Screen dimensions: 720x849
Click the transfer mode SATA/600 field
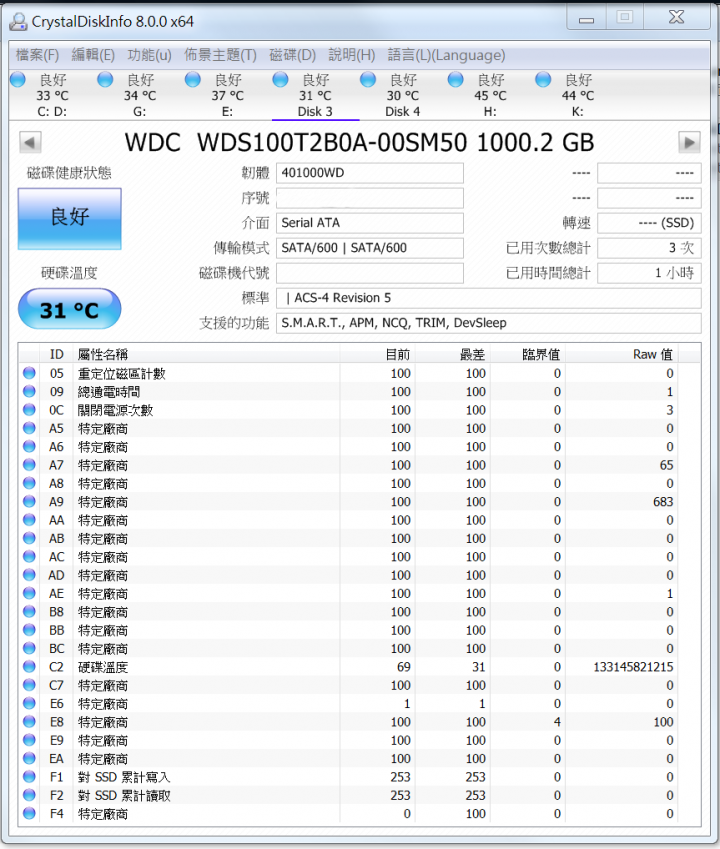coord(370,248)
